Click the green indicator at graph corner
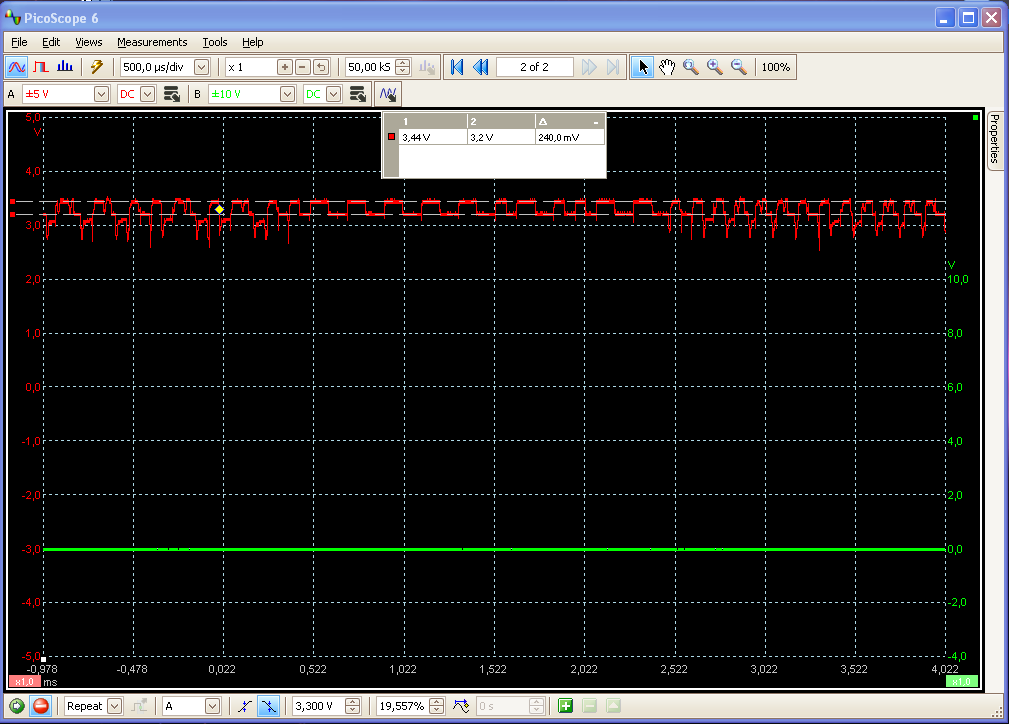Viewport: 1009px width, 724px height. click(976, 118)
